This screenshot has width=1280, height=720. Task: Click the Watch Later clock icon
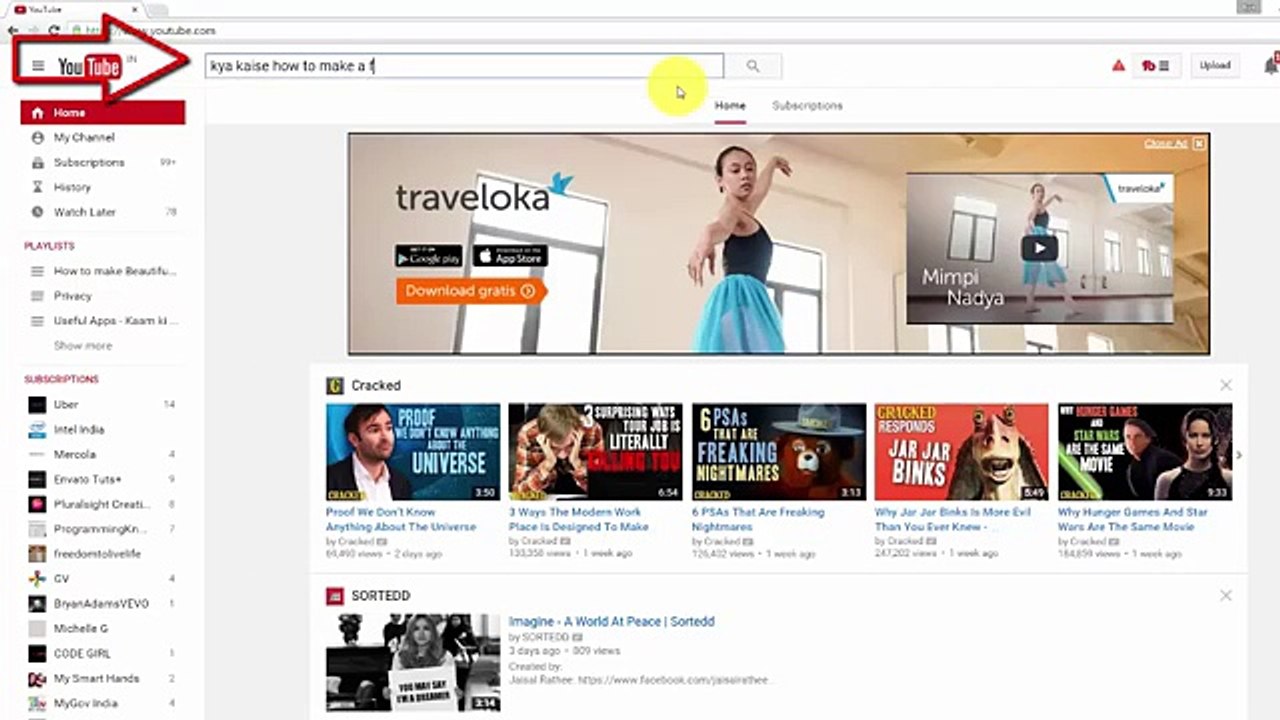tap(37, 212)
